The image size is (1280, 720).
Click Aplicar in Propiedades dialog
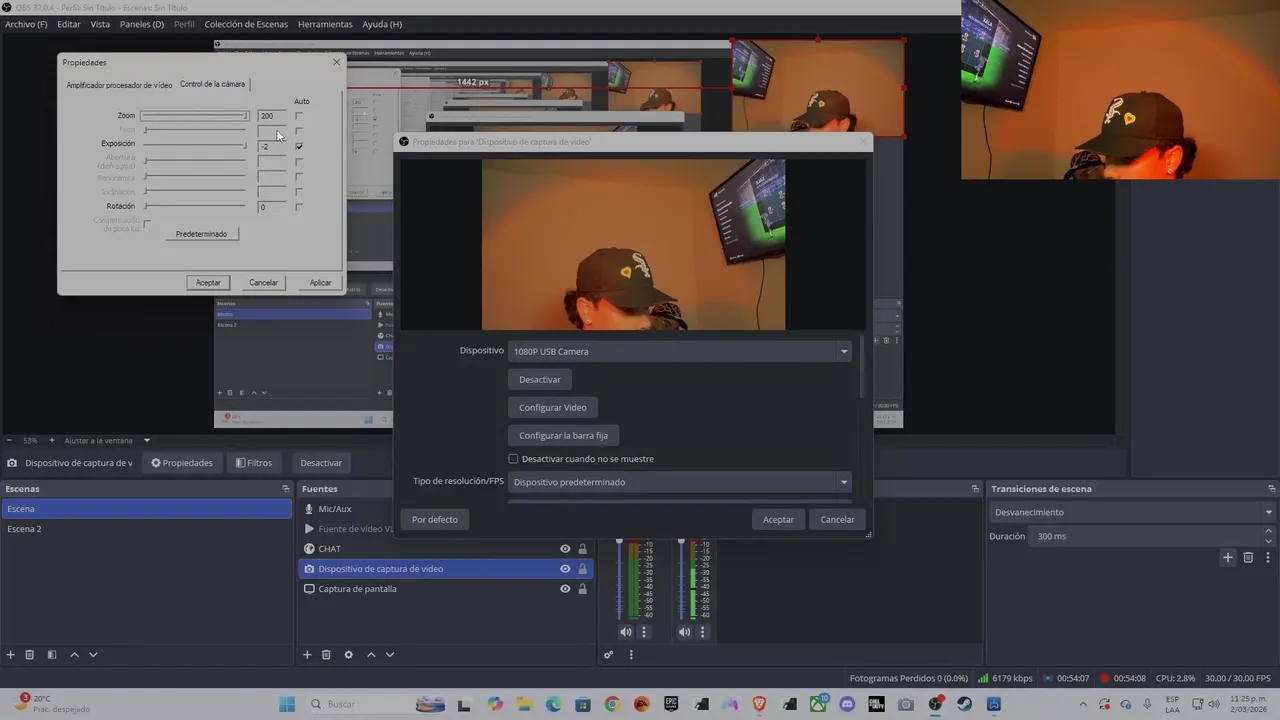coord(320,283)
